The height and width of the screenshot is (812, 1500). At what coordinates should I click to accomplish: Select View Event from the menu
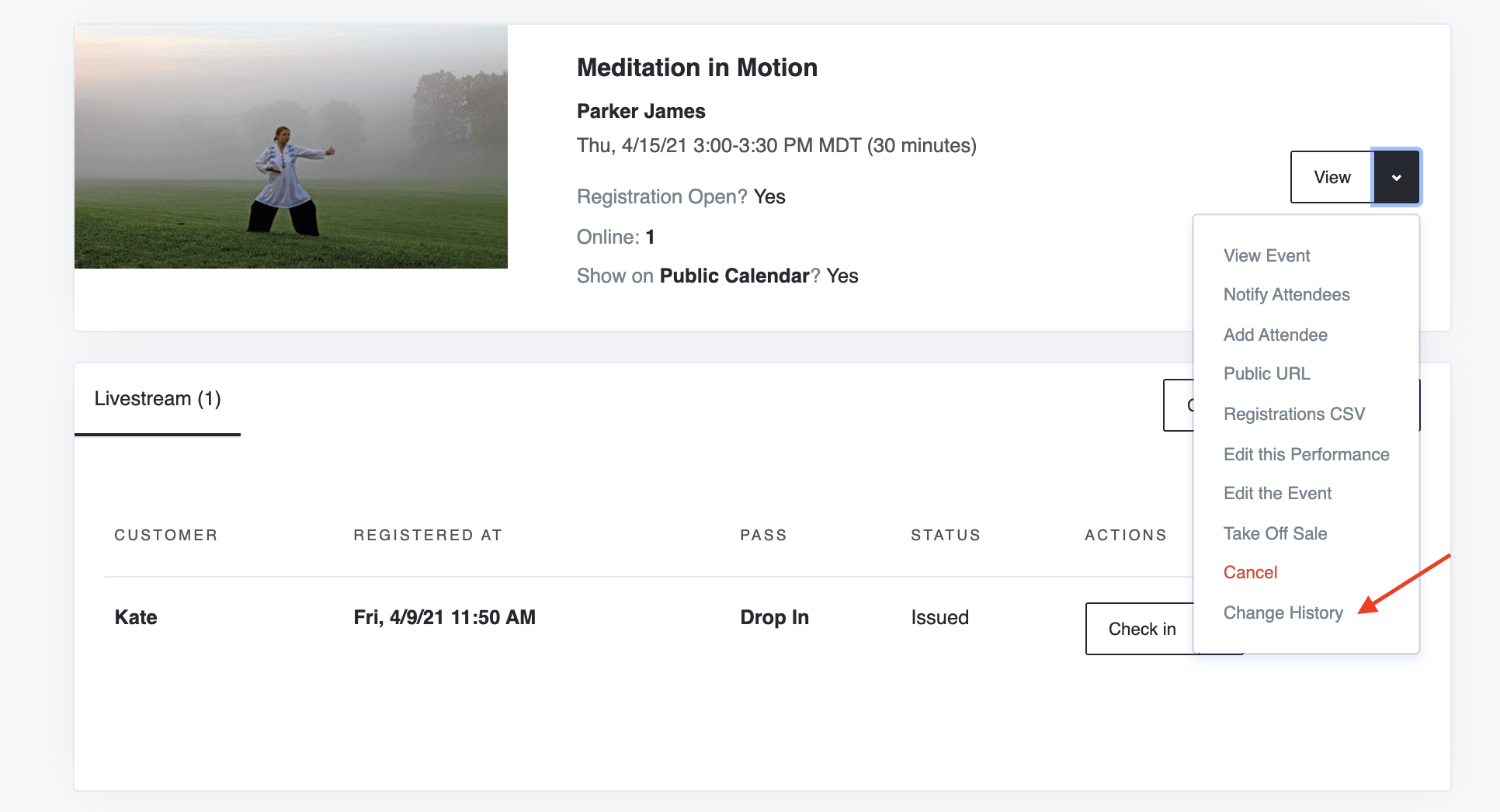(1266, 255)
